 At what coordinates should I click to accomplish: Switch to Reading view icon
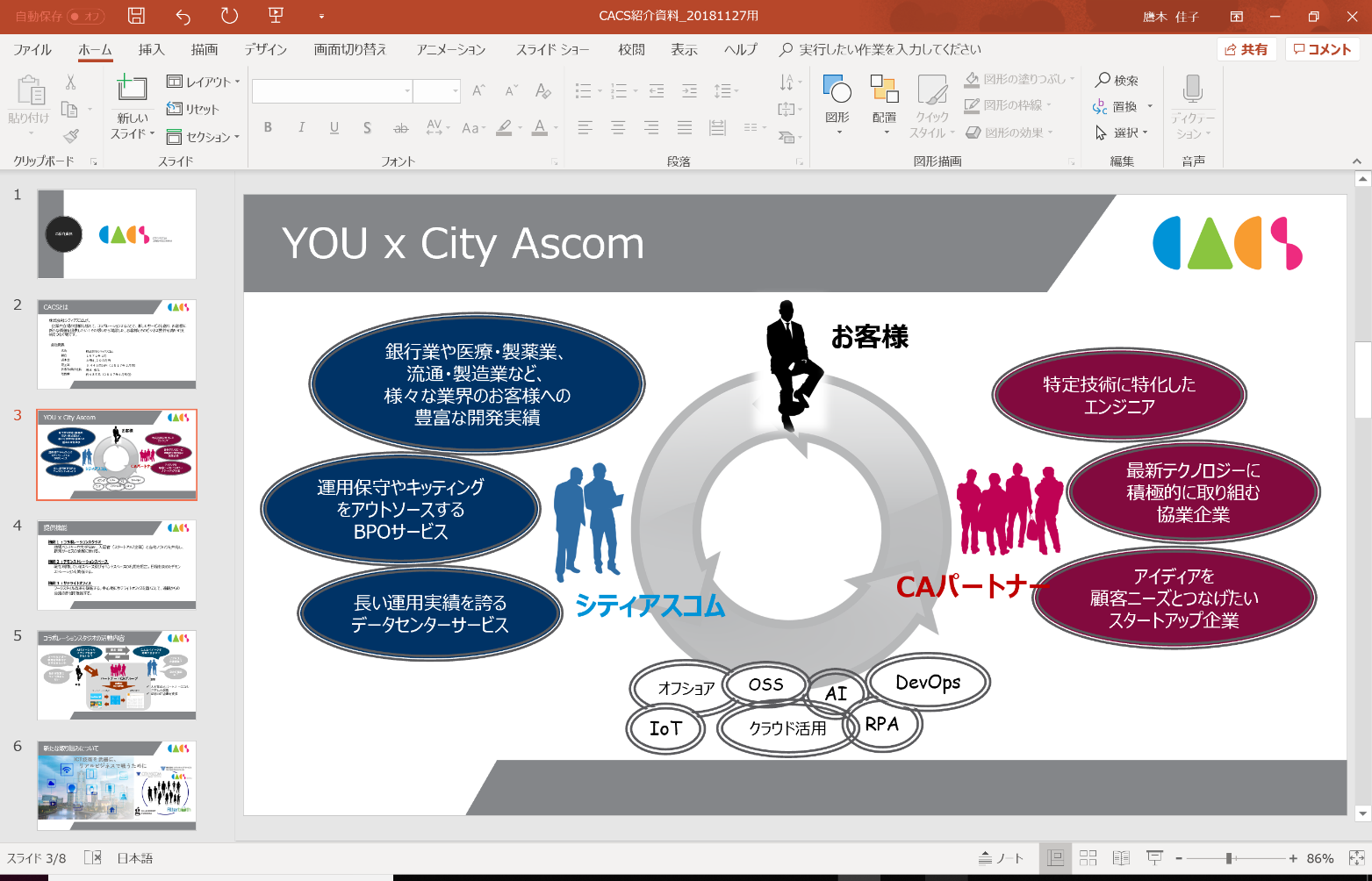coord(1121,858)
